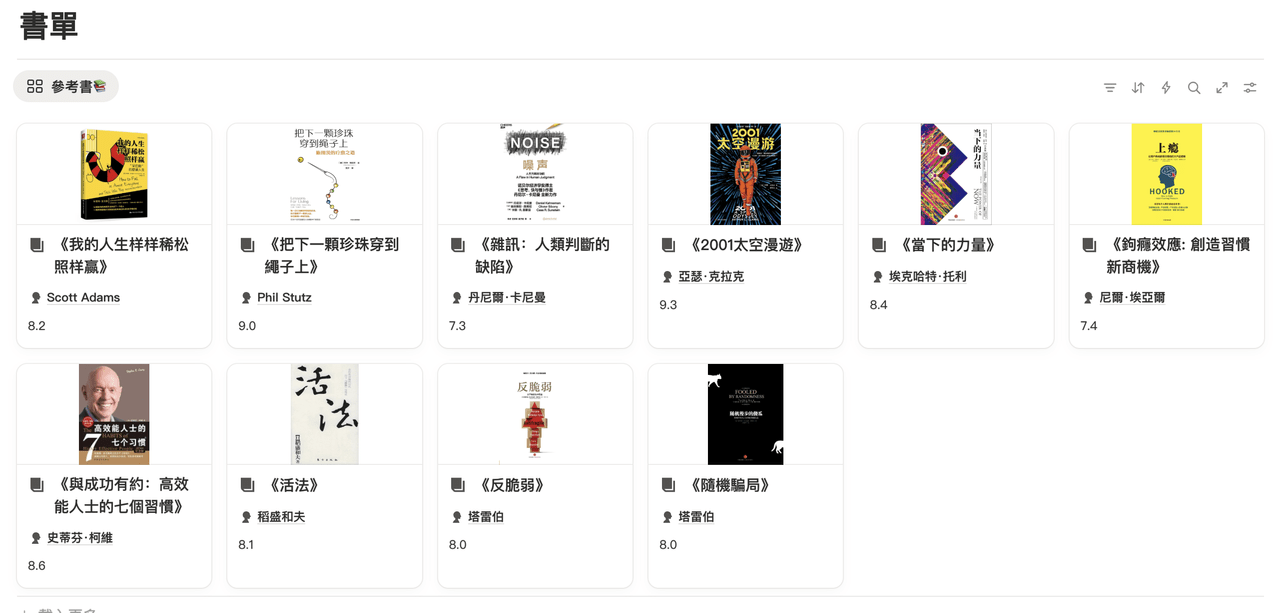Open the sort arrows icon
1280x613 pixels.
click(x=1138, y=88)
